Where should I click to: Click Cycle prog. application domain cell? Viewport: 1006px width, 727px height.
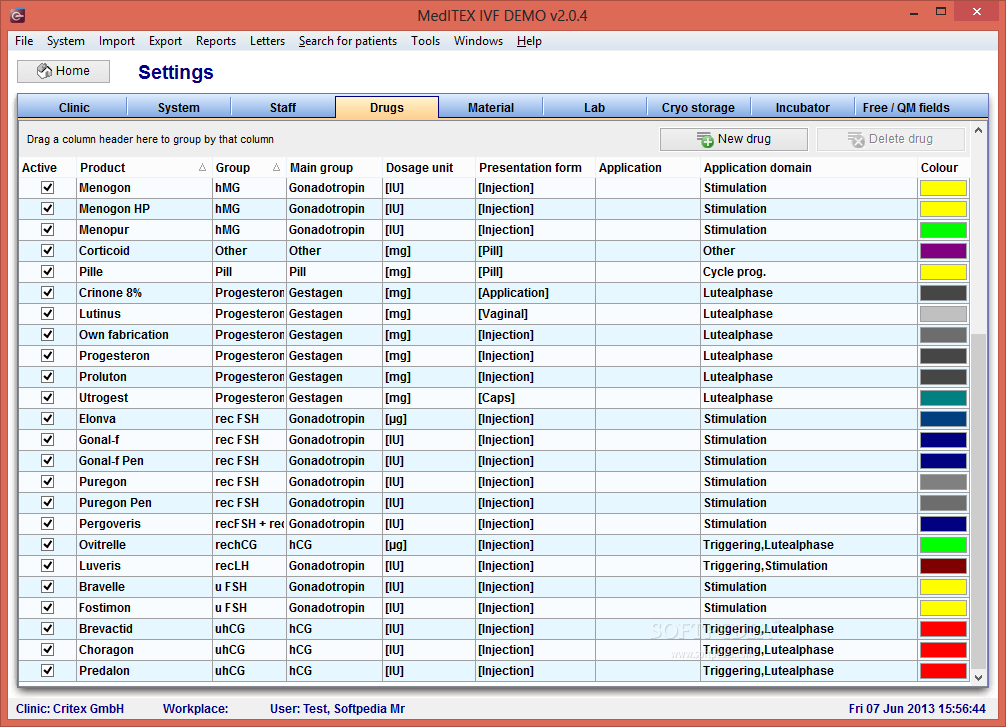click(x=808, y=271)
